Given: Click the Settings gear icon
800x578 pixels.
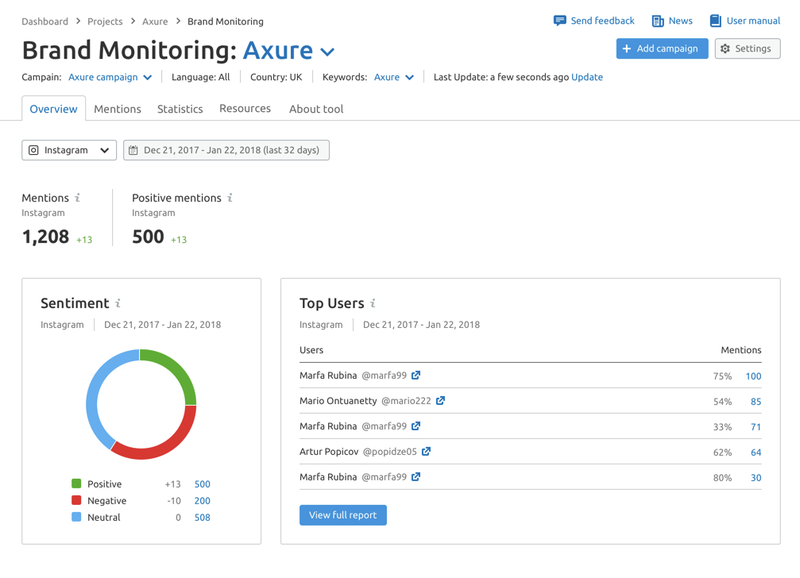Looking at the screenshot, I should tap(725, 48).
